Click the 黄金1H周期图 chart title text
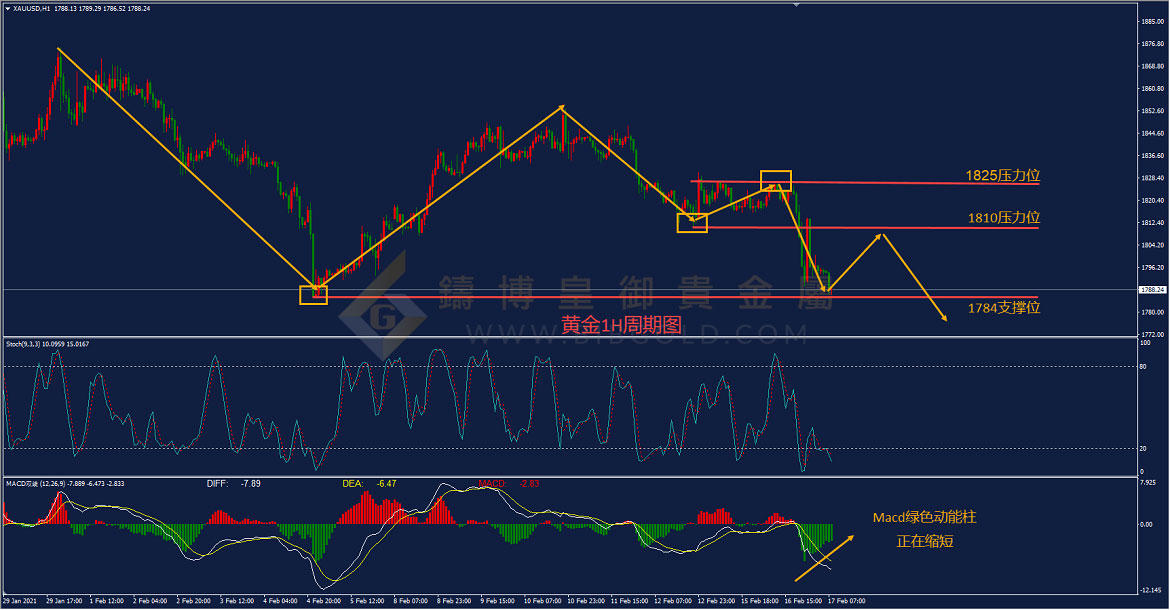This screenshot has width=1170, height=610. click(x=622, y=325)
